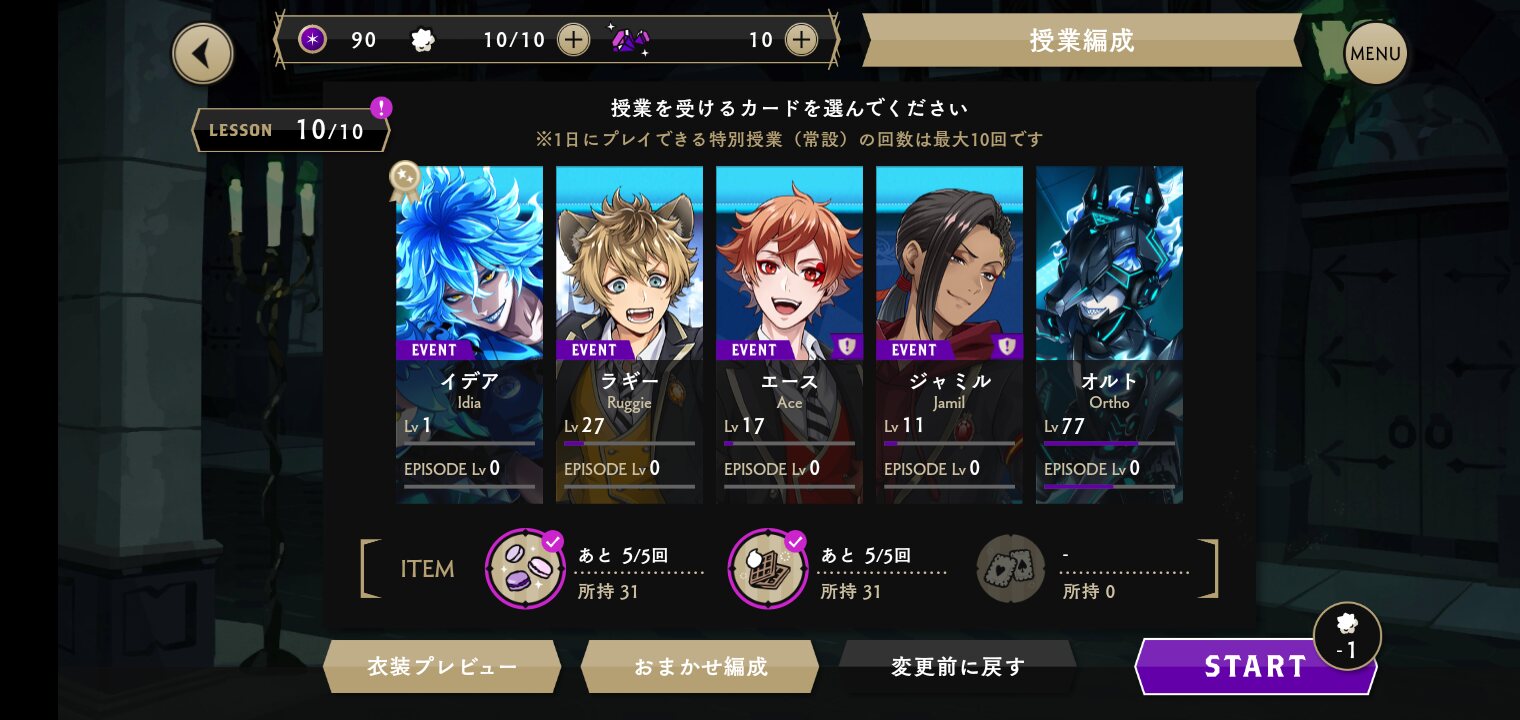The height and width of the screenshot is (720, 1520).
Task: Toggle the macaron item selection
Action: click(525, 569)
